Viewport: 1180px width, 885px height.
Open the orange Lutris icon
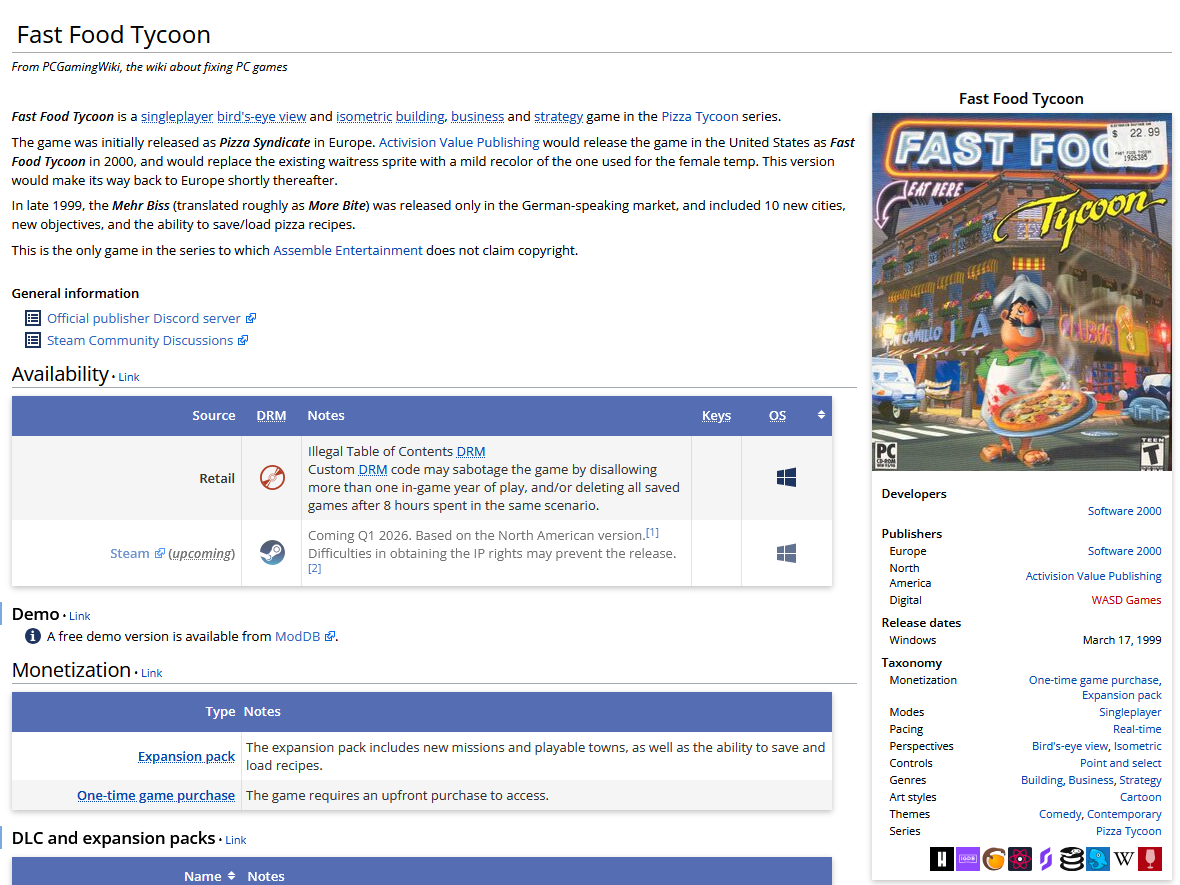point(993,859)
